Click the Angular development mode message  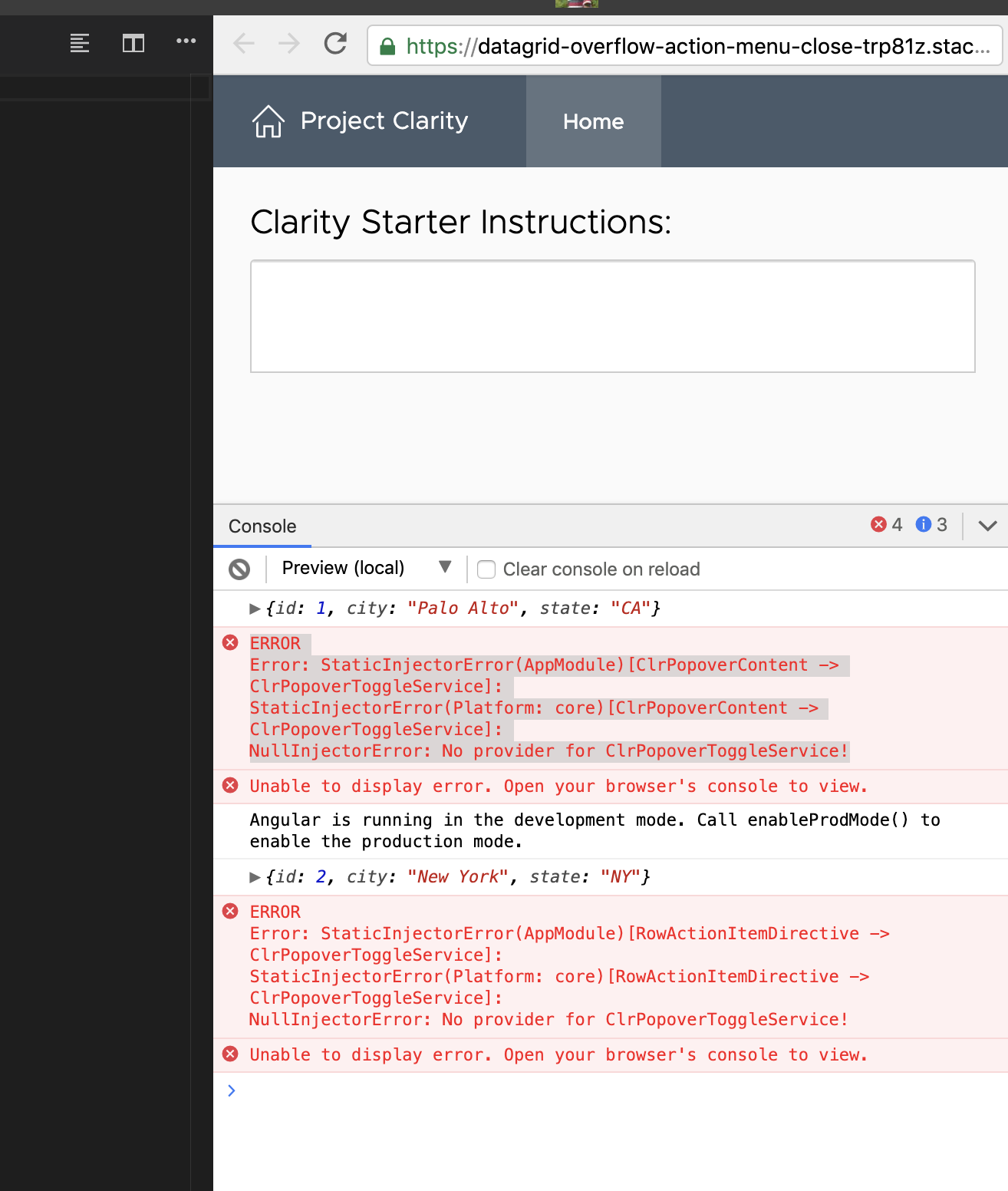coord(595,830)
